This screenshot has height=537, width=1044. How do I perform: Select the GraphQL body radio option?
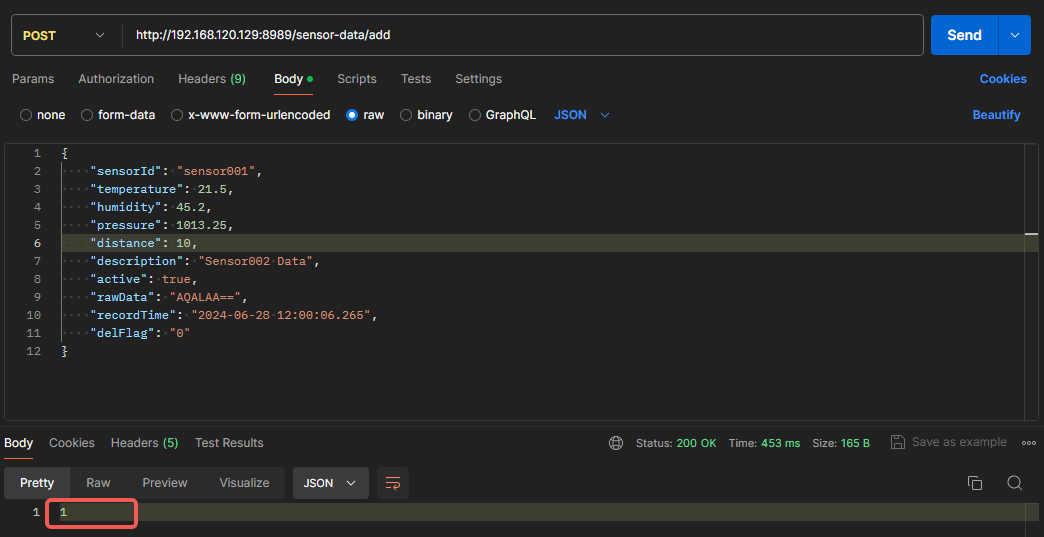tap(475, 115)
